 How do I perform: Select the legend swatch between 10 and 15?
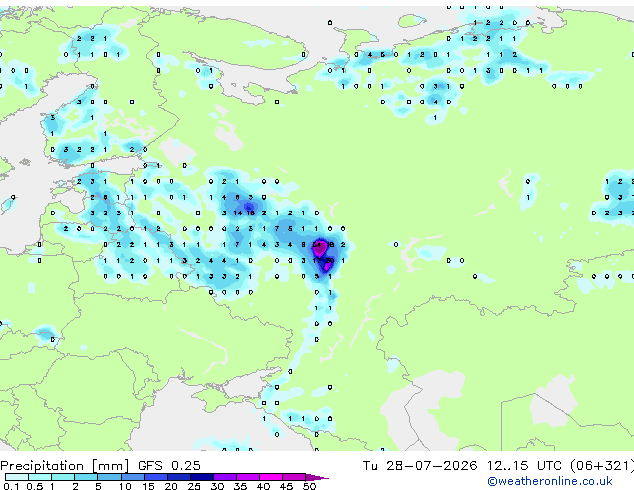pyautogui.click(x=133, y=477)
